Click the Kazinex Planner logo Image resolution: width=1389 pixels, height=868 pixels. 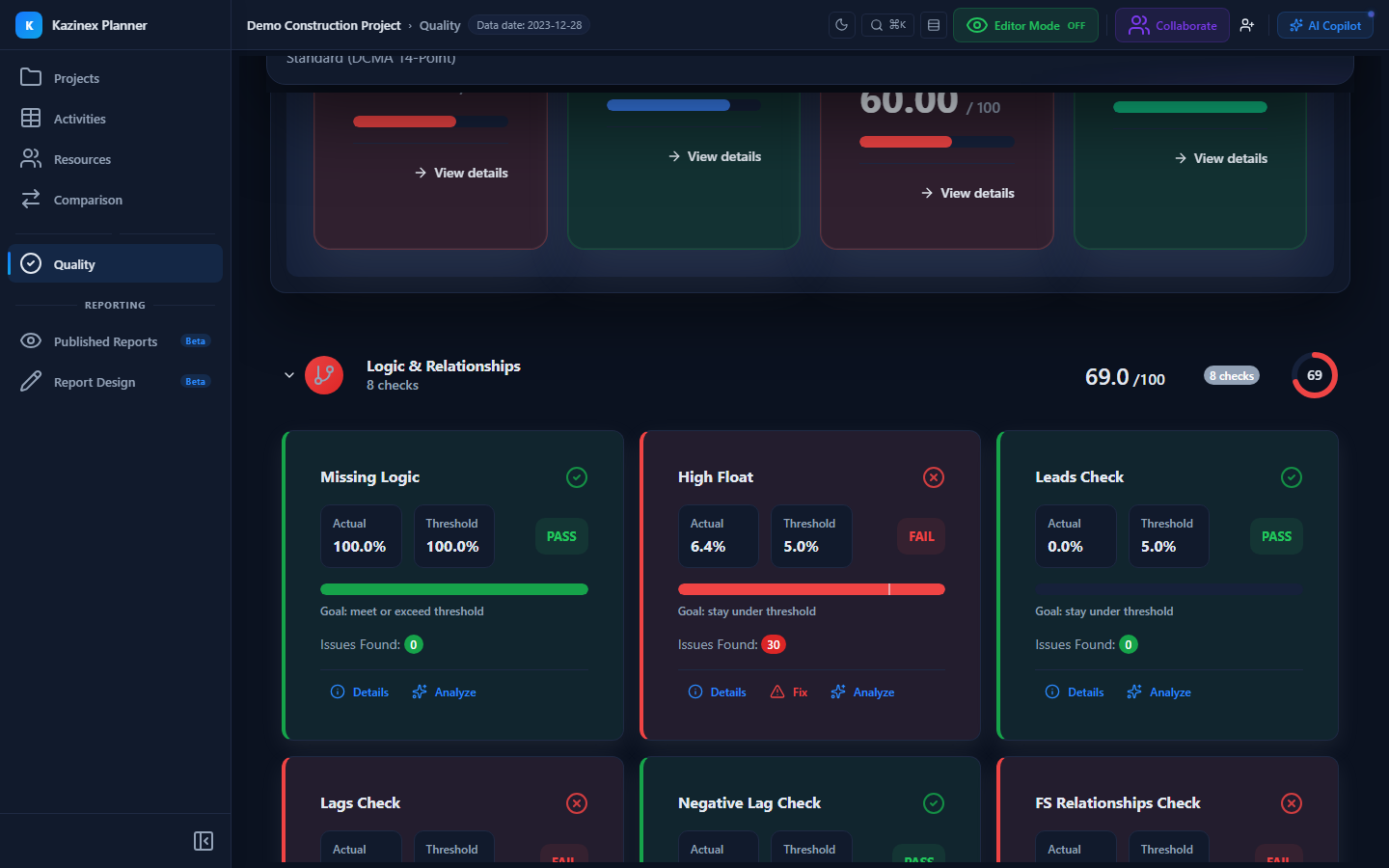[x=29, y=25]
